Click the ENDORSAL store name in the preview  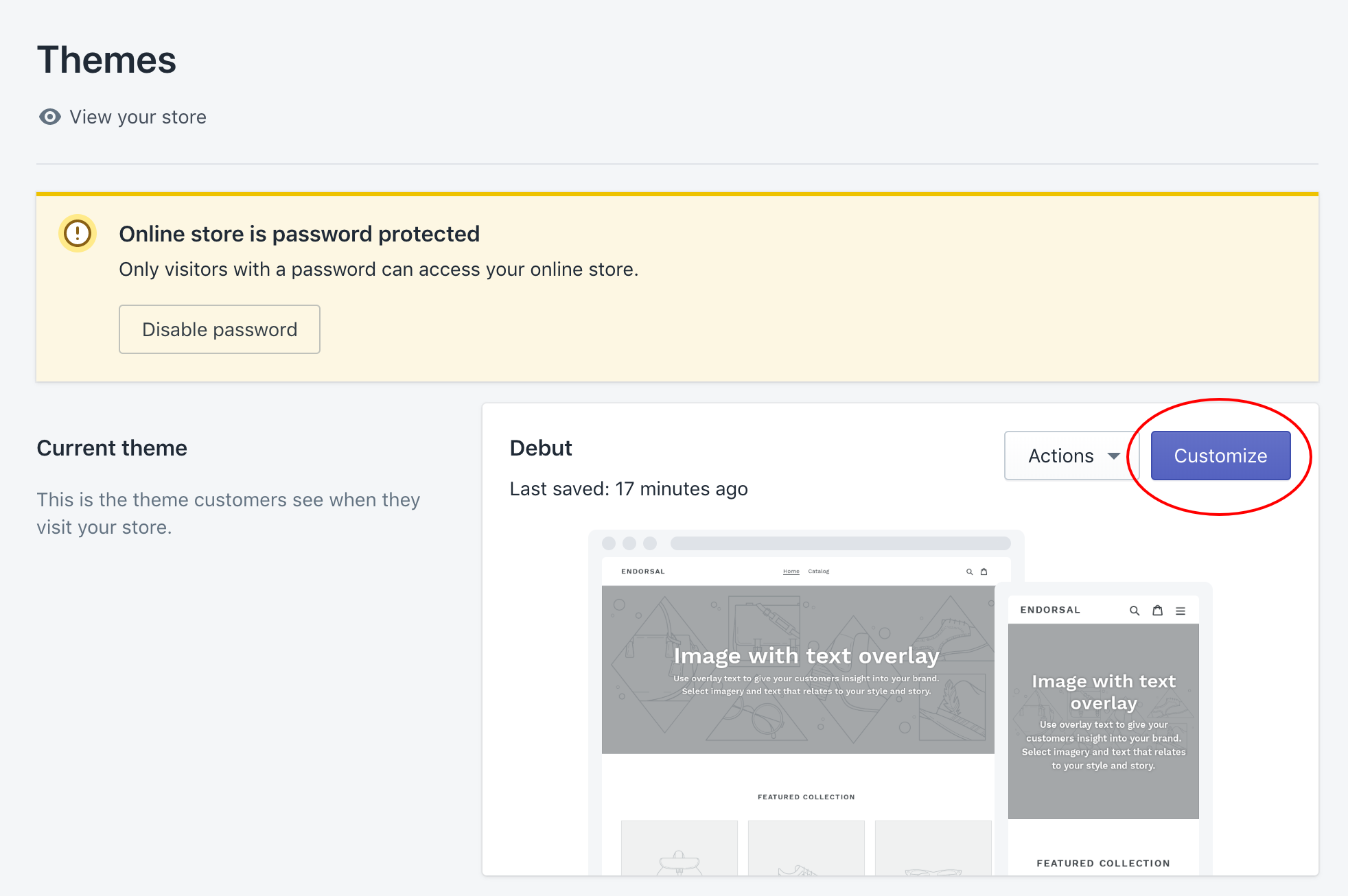pyautogui.click(x=642, y=571)
